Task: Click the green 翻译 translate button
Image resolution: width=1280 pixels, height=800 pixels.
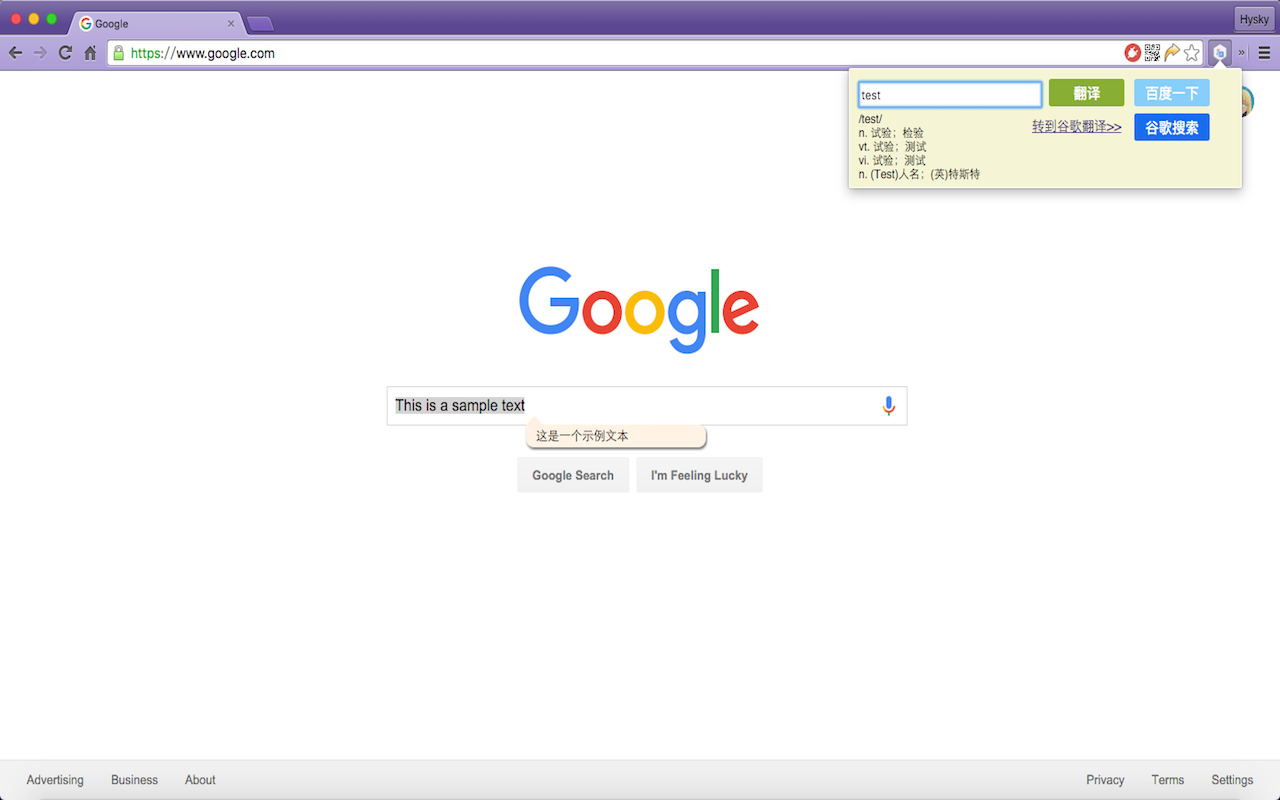Action: pyautogui.click(x=1087, y=93)
